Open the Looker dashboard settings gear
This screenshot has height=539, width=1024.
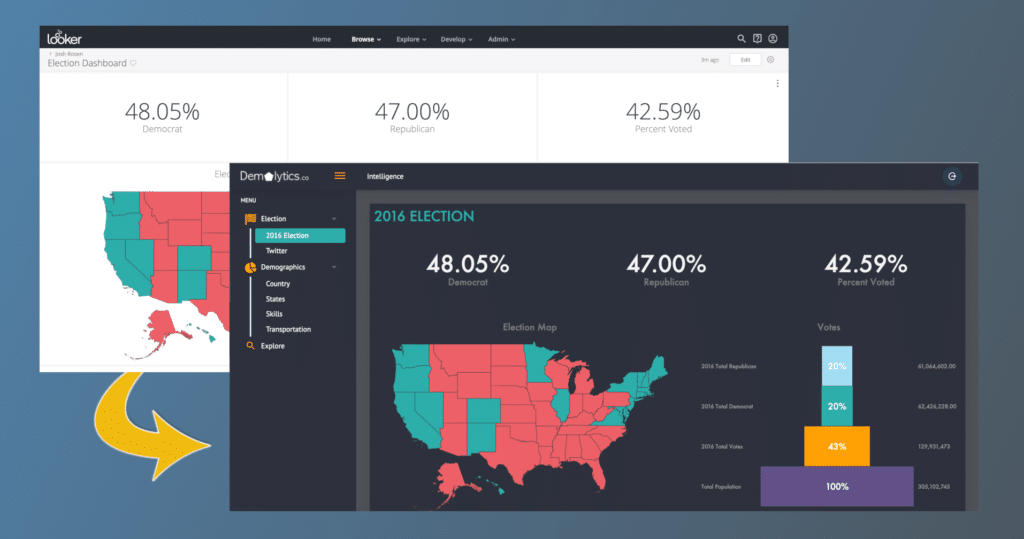(x=771, y=59)
